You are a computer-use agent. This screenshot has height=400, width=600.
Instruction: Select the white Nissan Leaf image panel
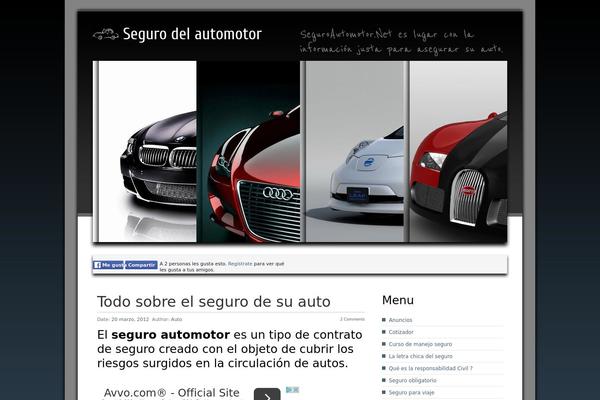(x=354, y=152)
